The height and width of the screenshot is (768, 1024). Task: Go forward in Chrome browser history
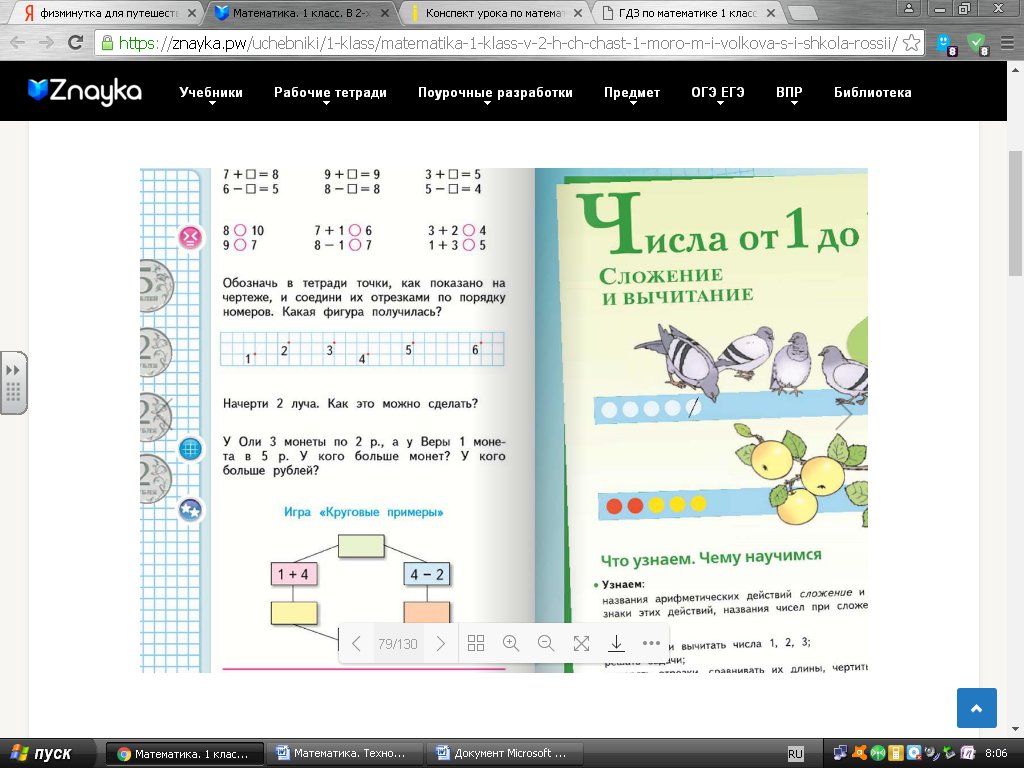coord(46,43)
